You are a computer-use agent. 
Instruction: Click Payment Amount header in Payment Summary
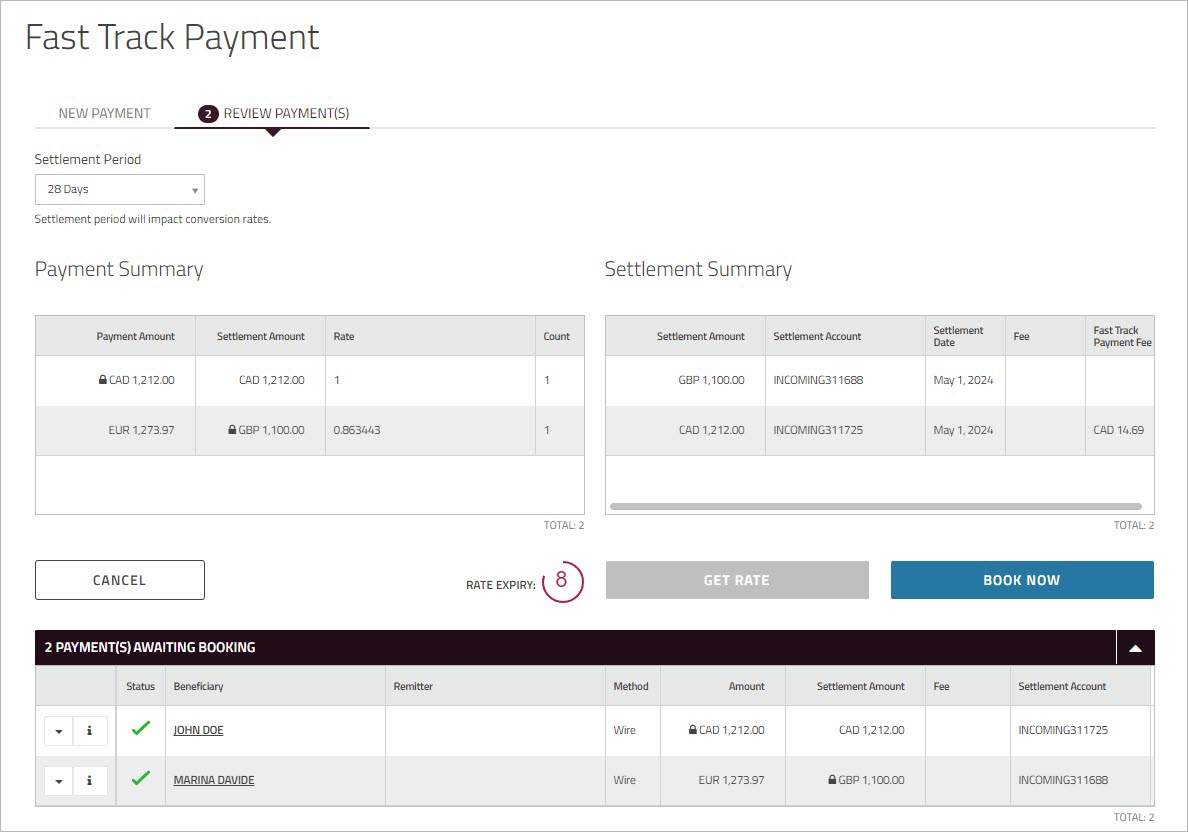coord(136,336)
